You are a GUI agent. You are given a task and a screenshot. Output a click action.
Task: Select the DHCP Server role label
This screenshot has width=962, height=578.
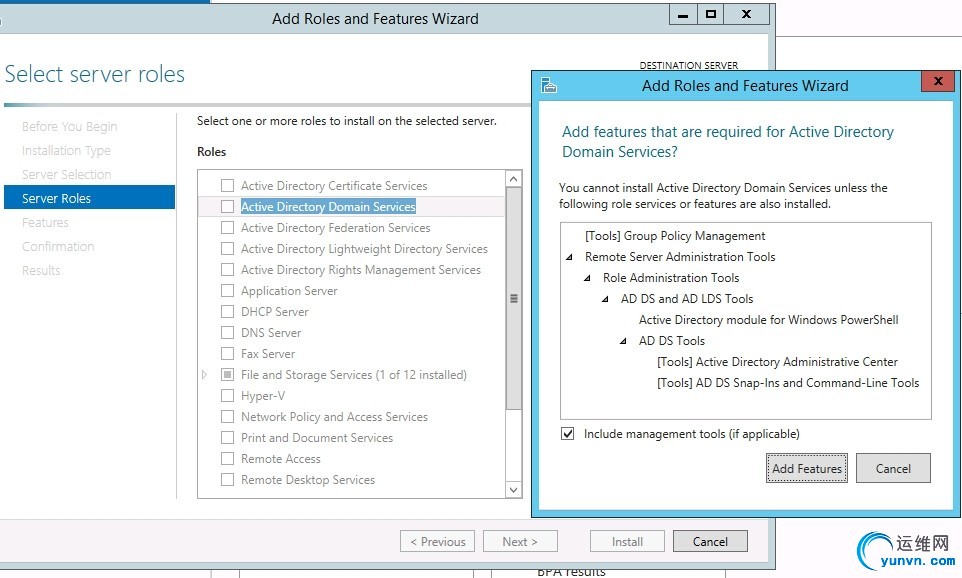[275, 312]
